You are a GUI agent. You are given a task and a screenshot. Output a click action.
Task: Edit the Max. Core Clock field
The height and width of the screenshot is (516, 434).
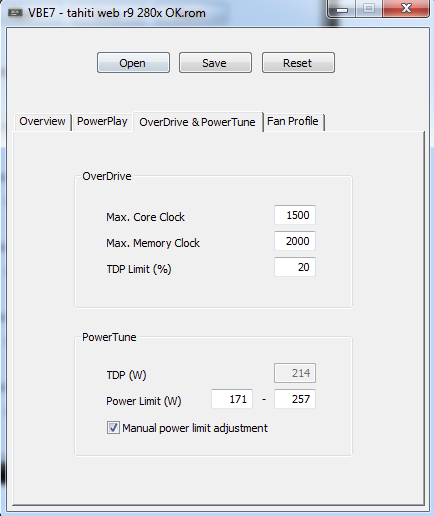coord(295,215)
